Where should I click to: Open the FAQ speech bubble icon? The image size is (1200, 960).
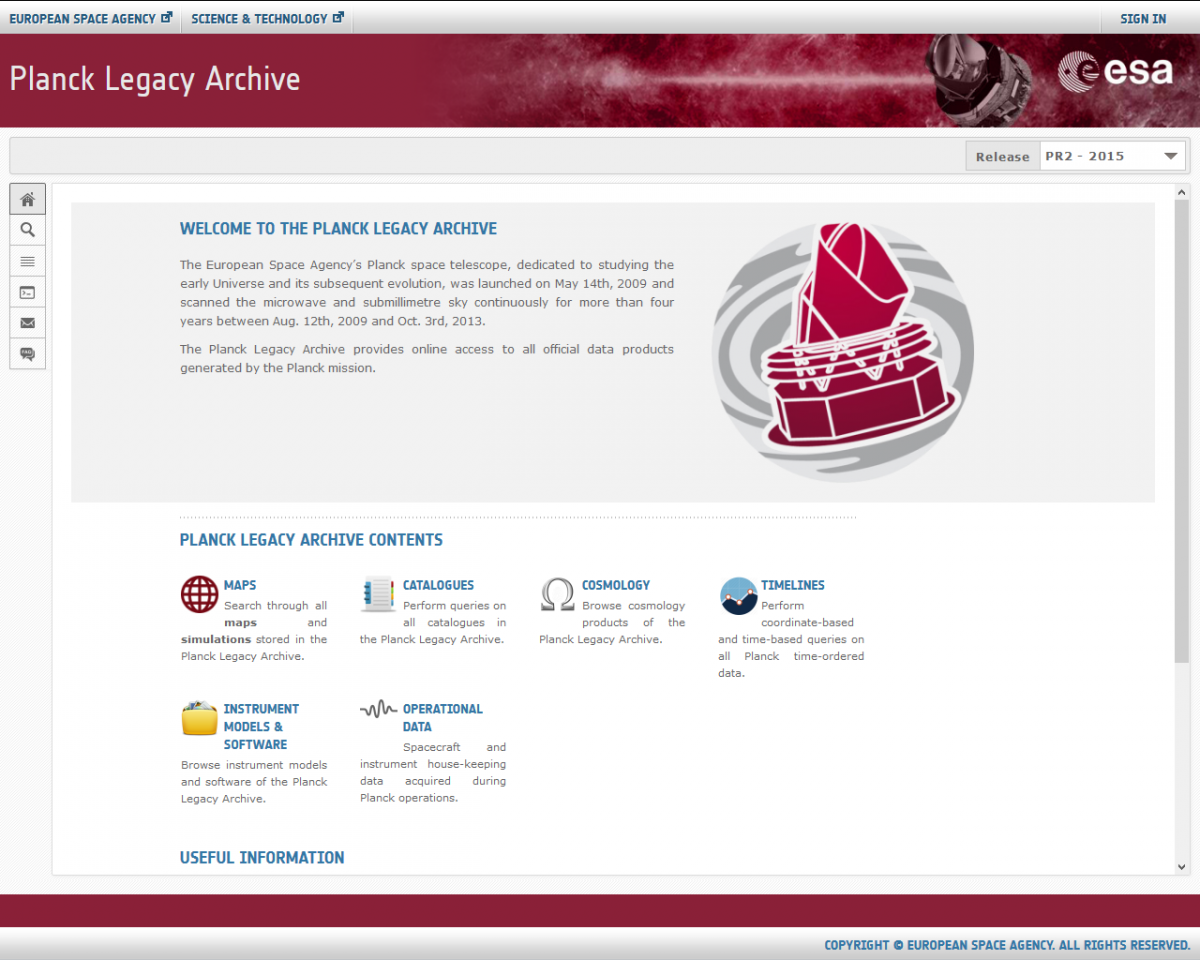28,354
